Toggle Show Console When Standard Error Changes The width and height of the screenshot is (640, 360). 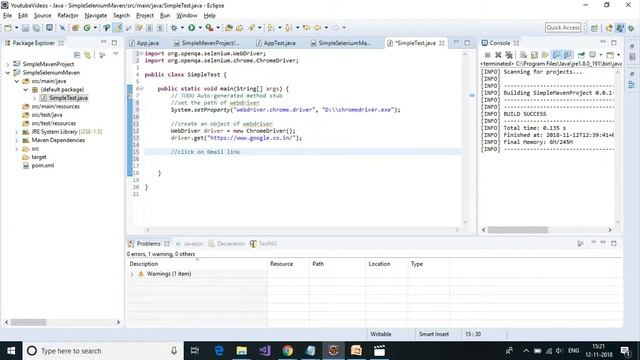(567, 55)
